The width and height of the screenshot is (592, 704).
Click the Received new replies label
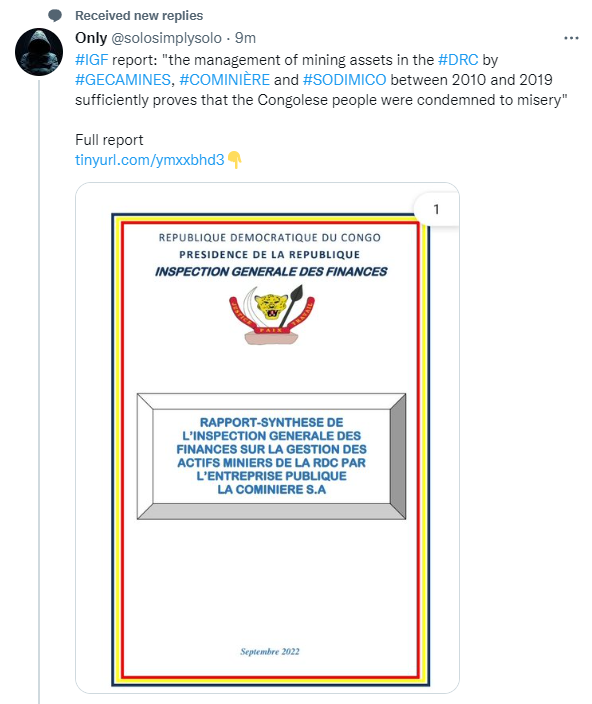click(139, 16)
